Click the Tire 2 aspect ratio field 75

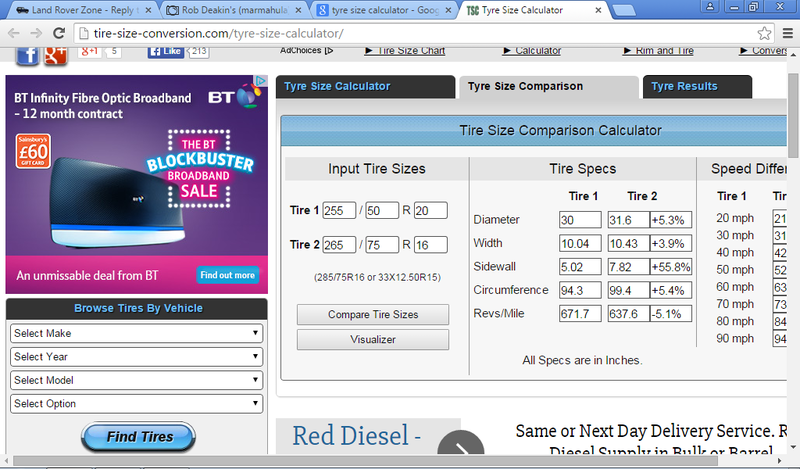[382, 244]
